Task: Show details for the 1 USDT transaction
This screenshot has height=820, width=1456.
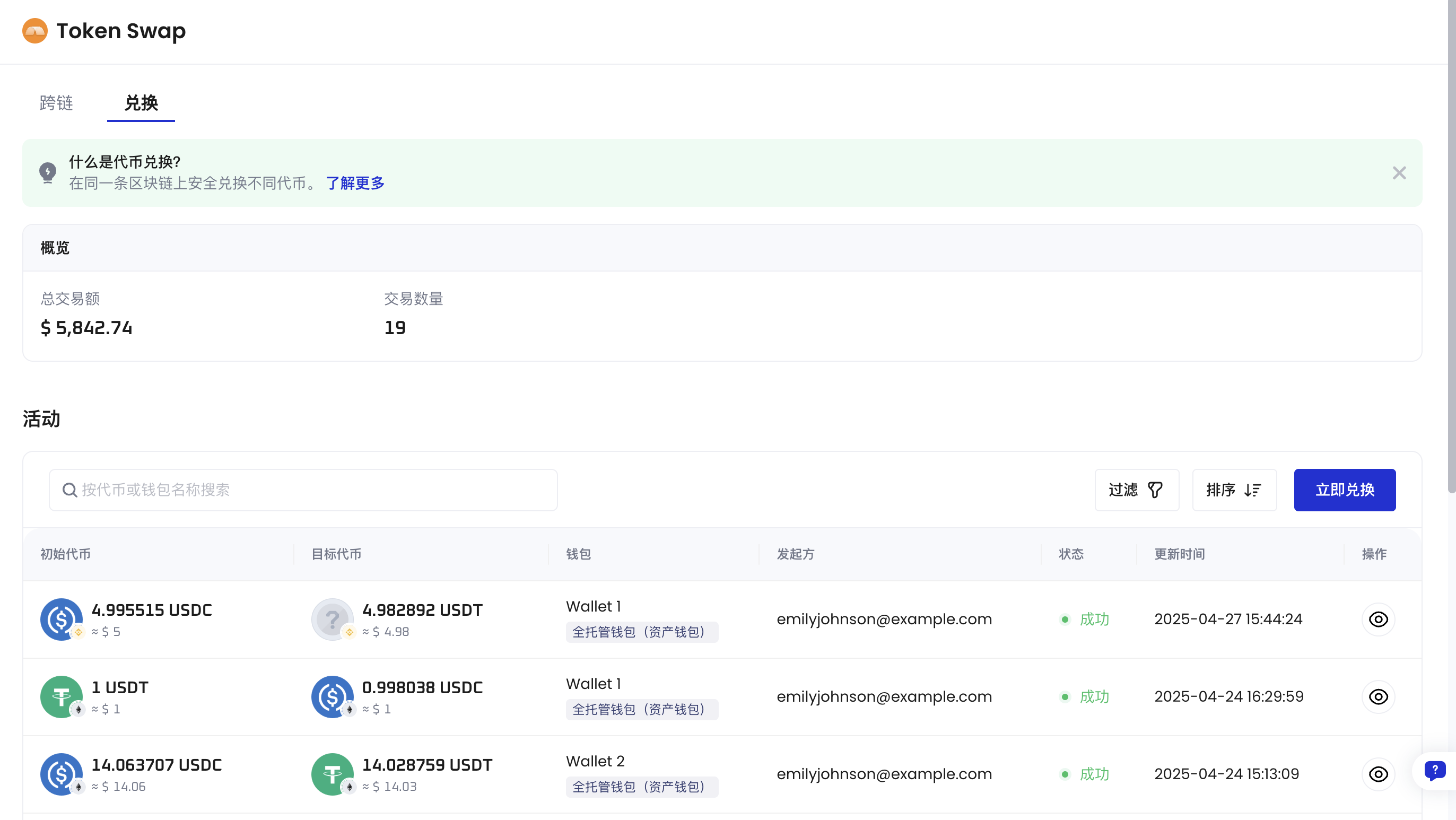Action: (1379, 697)
